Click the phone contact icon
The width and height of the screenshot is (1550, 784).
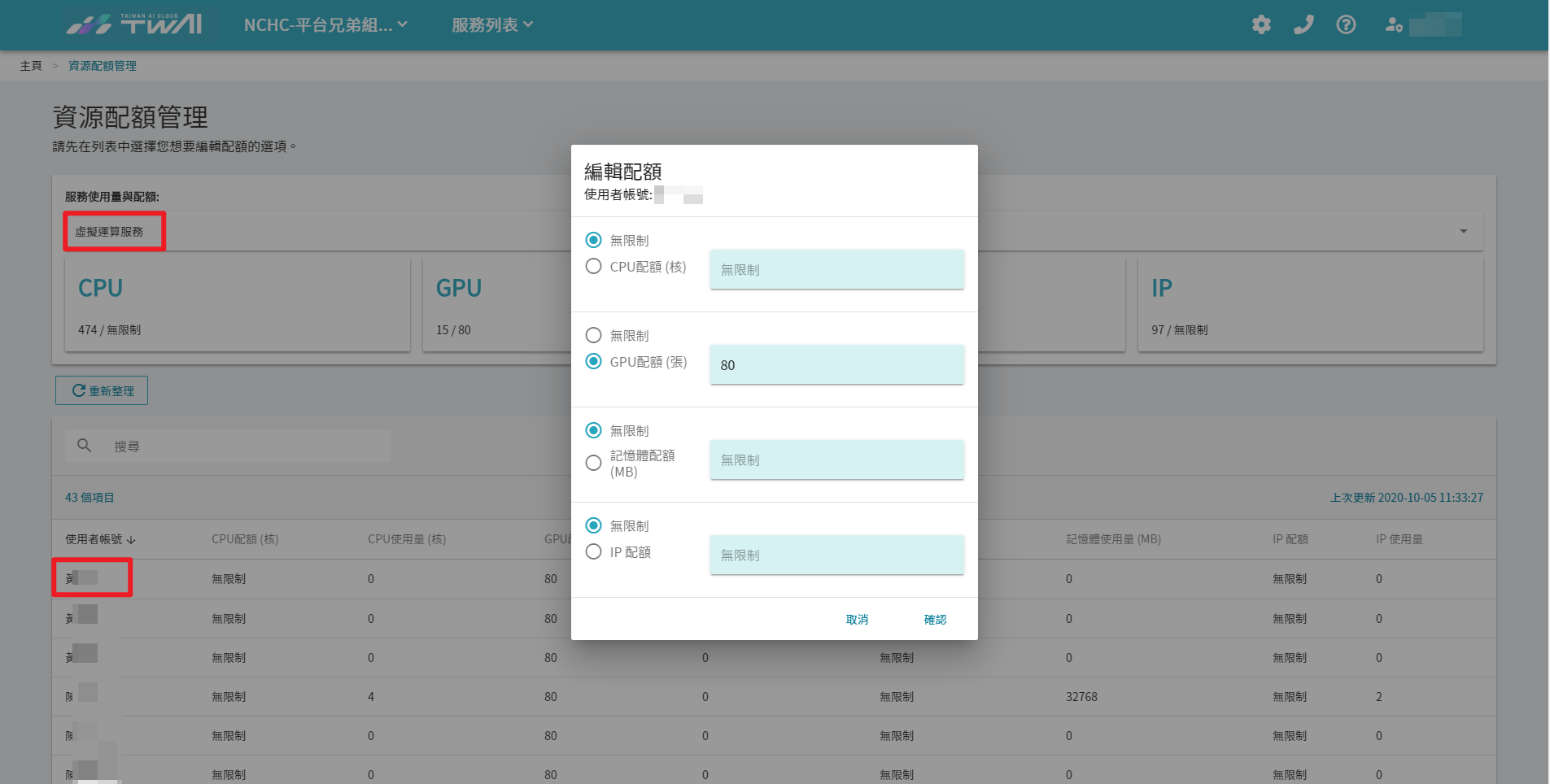tap(1303, 25)
